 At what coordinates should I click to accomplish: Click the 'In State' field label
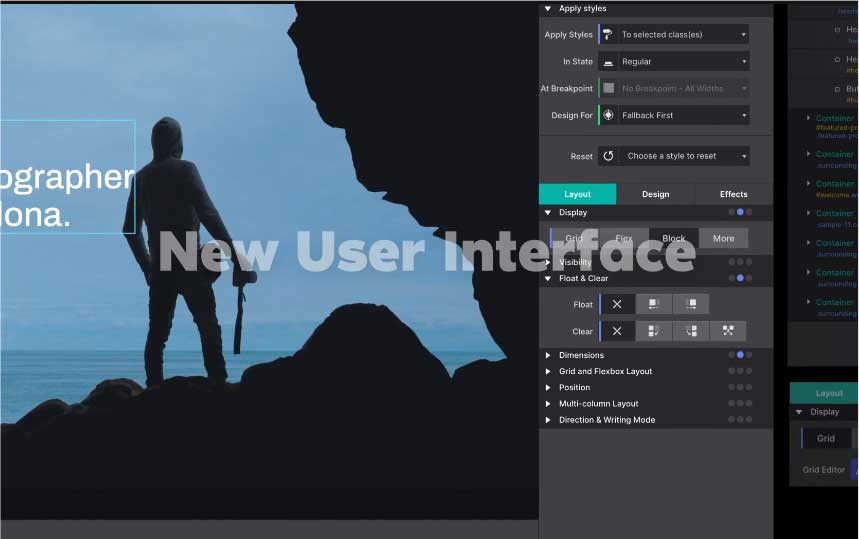coord(577,62)
